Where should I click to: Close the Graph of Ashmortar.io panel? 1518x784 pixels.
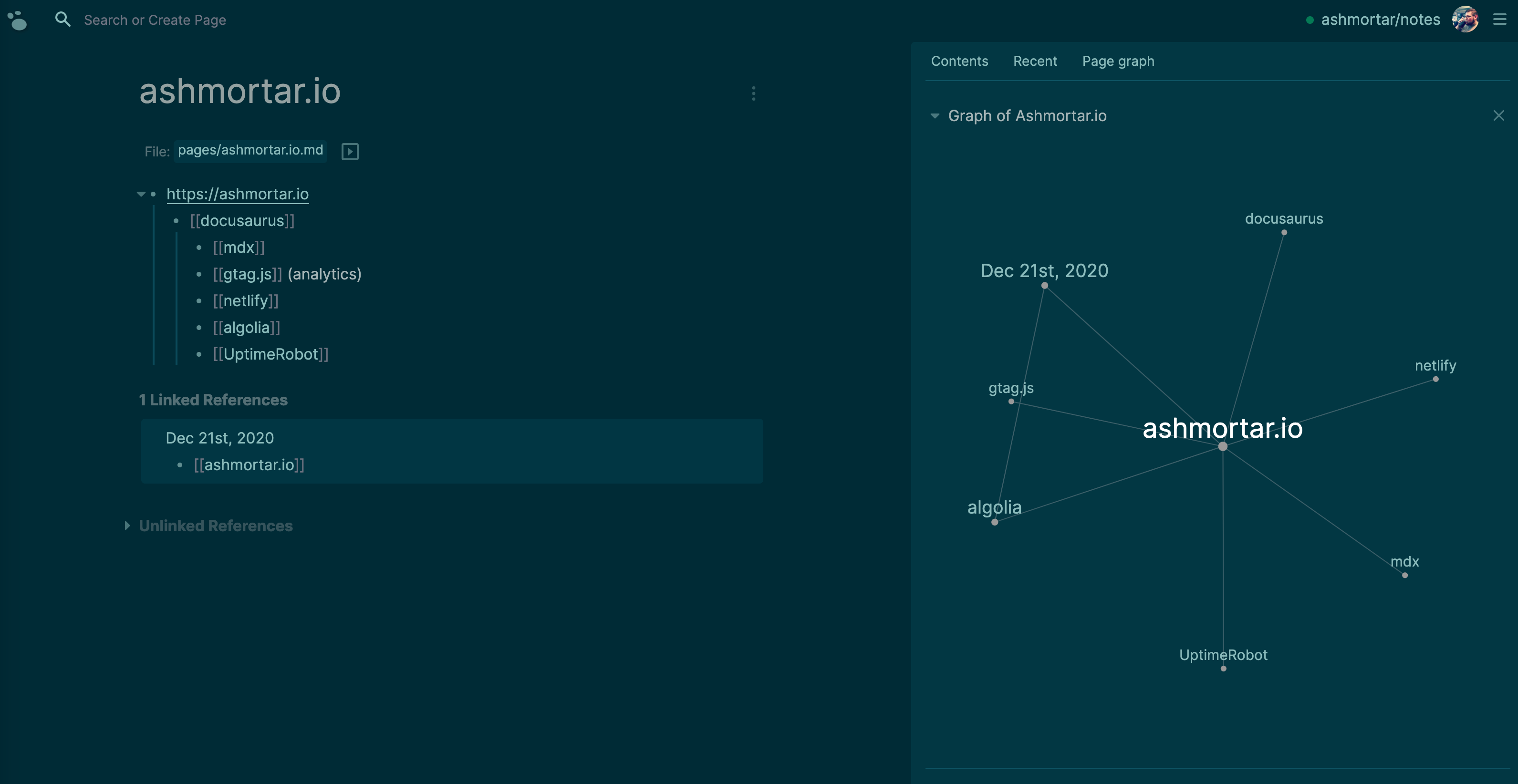pos(1498,115)
